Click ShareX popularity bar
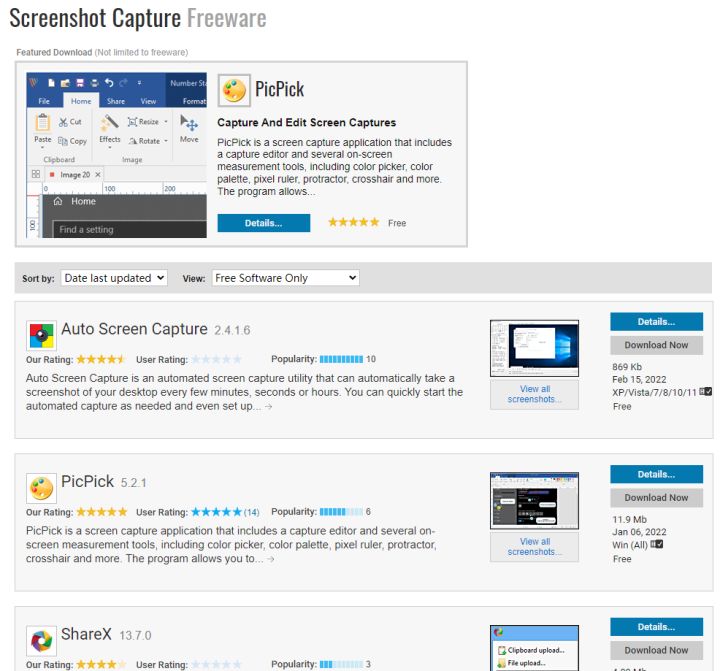 (x=341, y=664)
